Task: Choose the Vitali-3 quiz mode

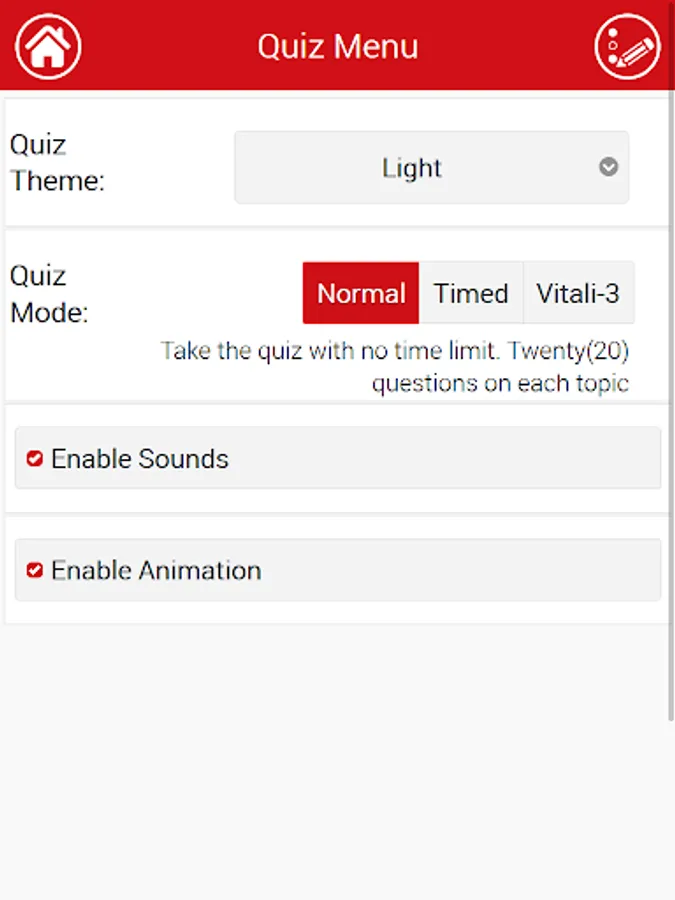Action: pyautogui.click(x=578, y=293)
